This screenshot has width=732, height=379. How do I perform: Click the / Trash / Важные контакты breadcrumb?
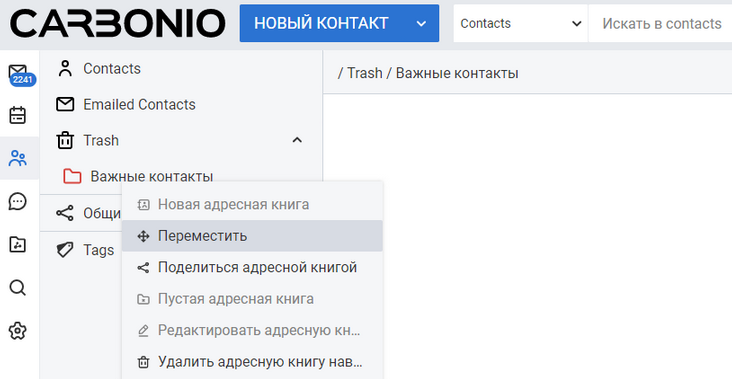[x=428, y=73]
